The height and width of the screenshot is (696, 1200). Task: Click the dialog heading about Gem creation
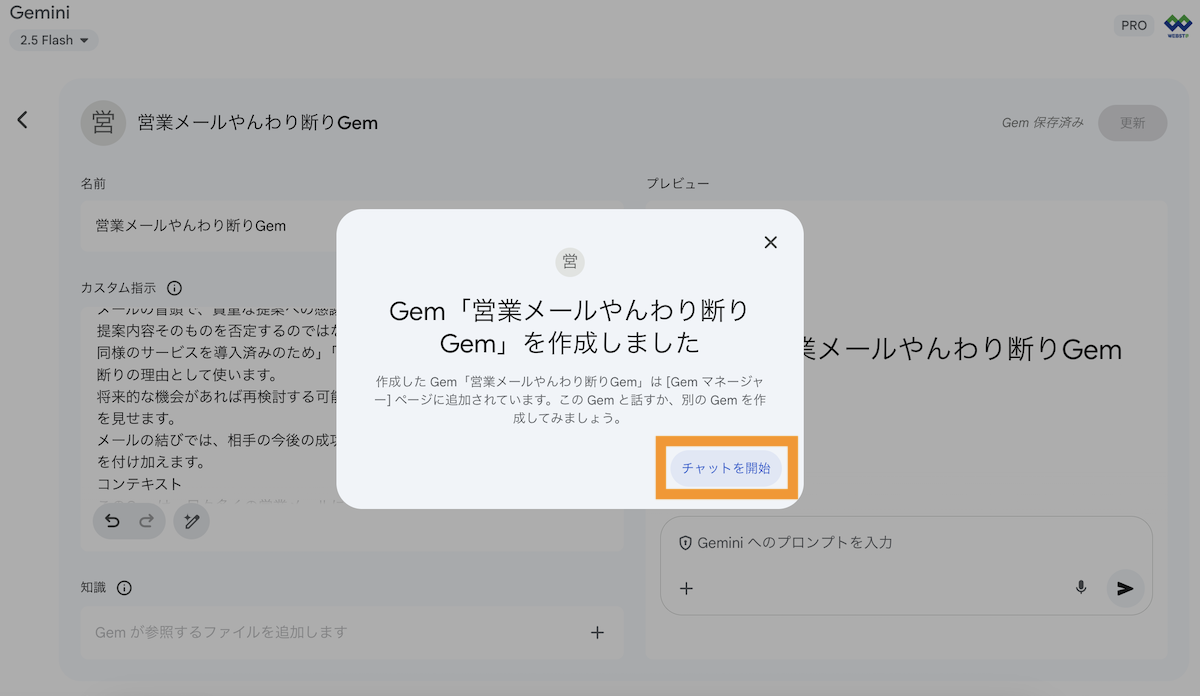570,327
